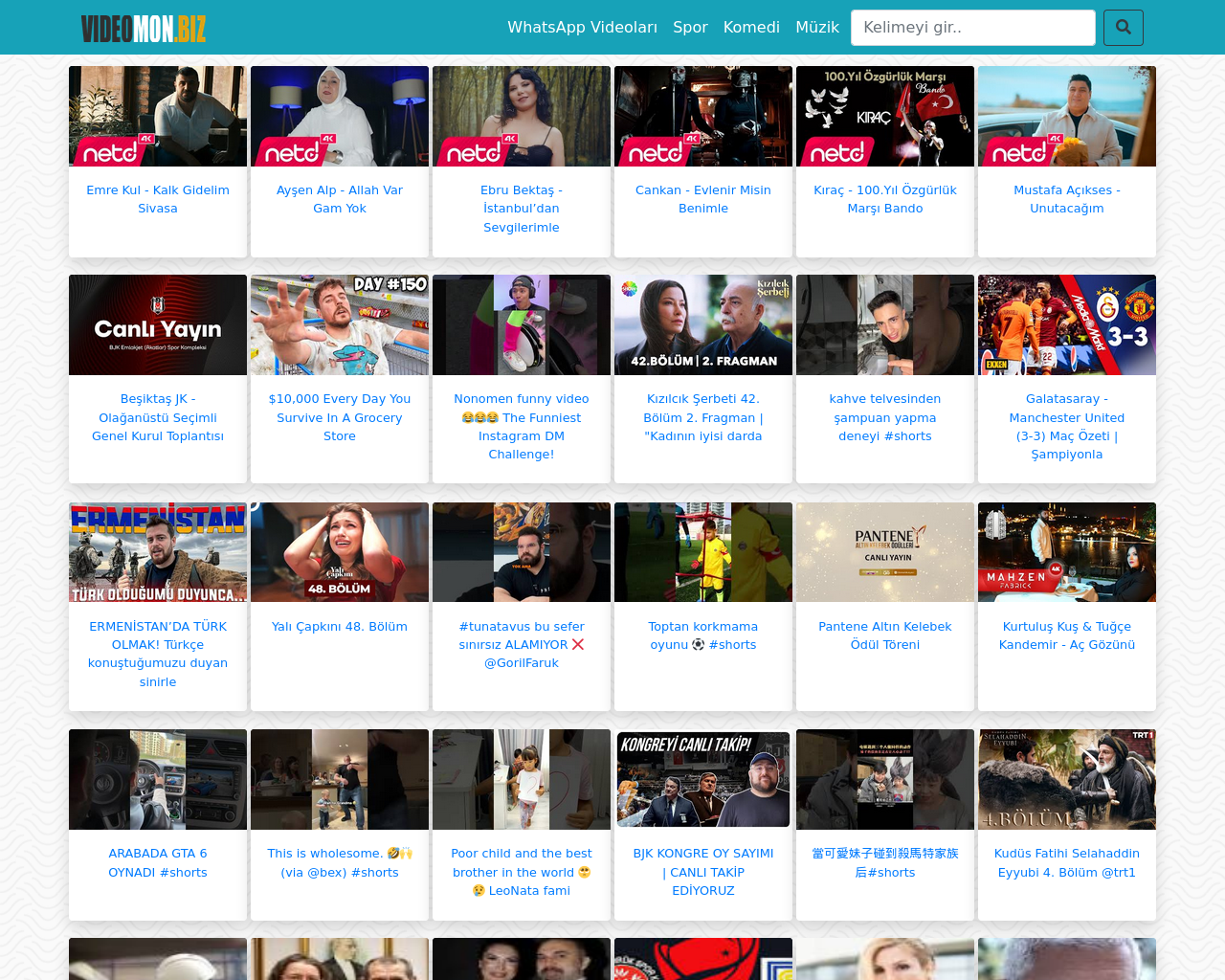Screen dimensions: 1225x980
Task: Click Nonomen funny video thumbnail
Action: (522, 324)
